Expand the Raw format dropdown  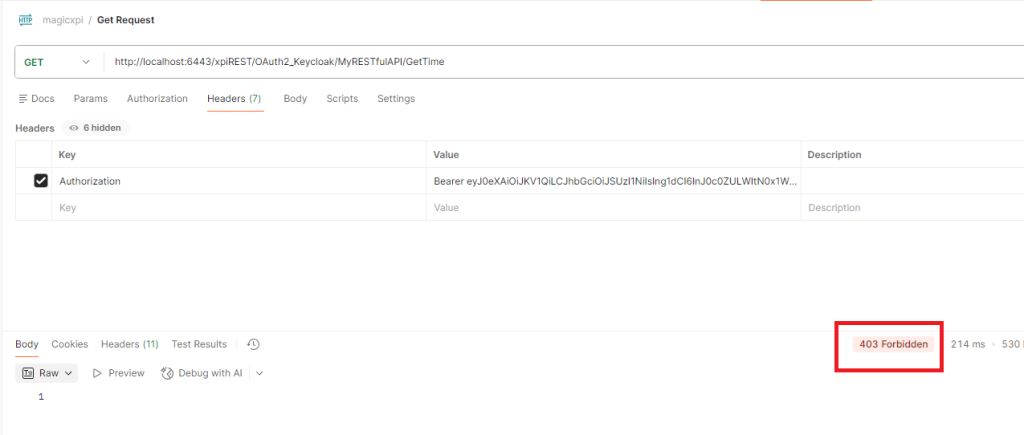(48, 373)
